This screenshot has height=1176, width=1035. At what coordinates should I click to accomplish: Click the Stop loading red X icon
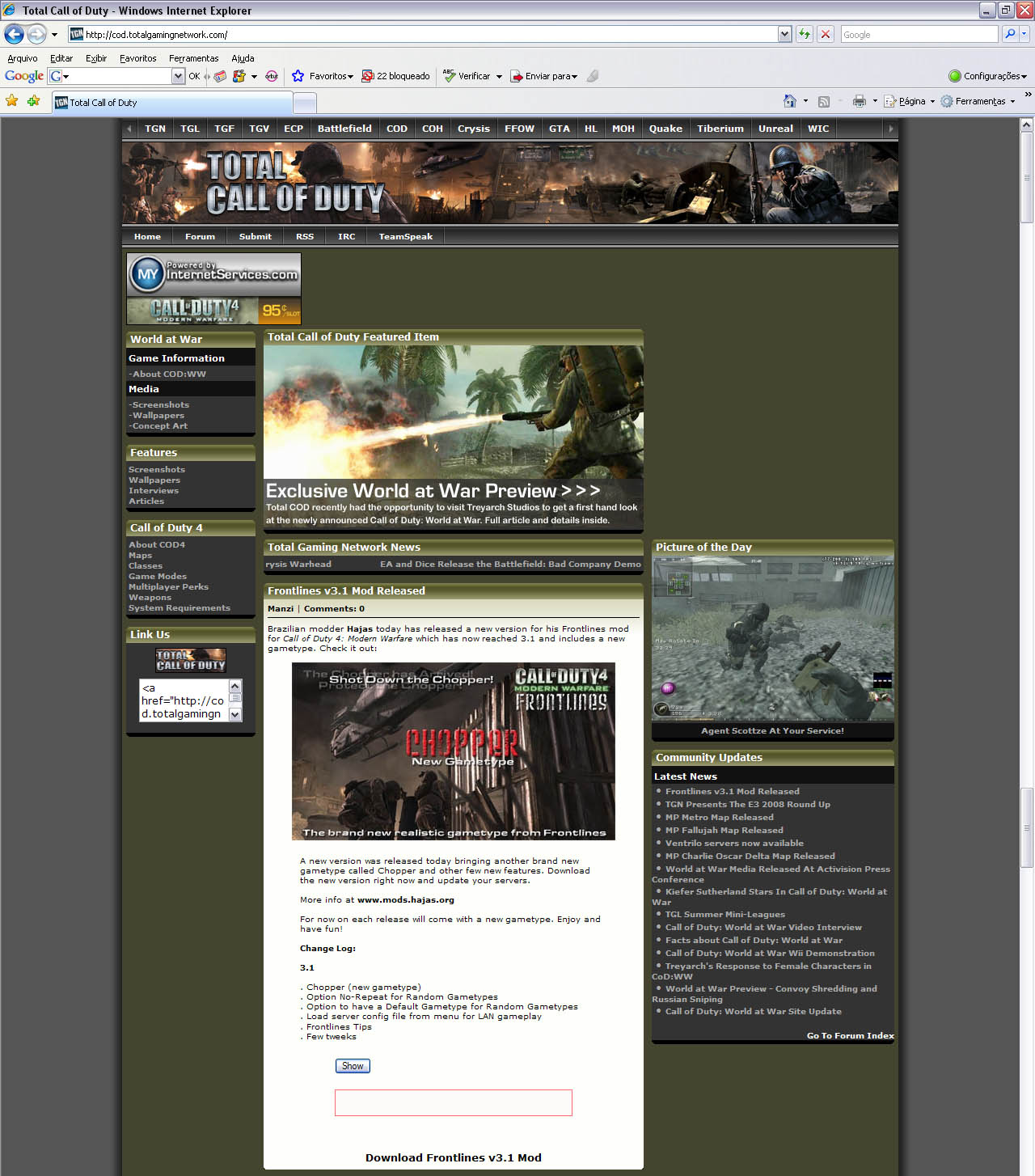(x=825, y=34)
